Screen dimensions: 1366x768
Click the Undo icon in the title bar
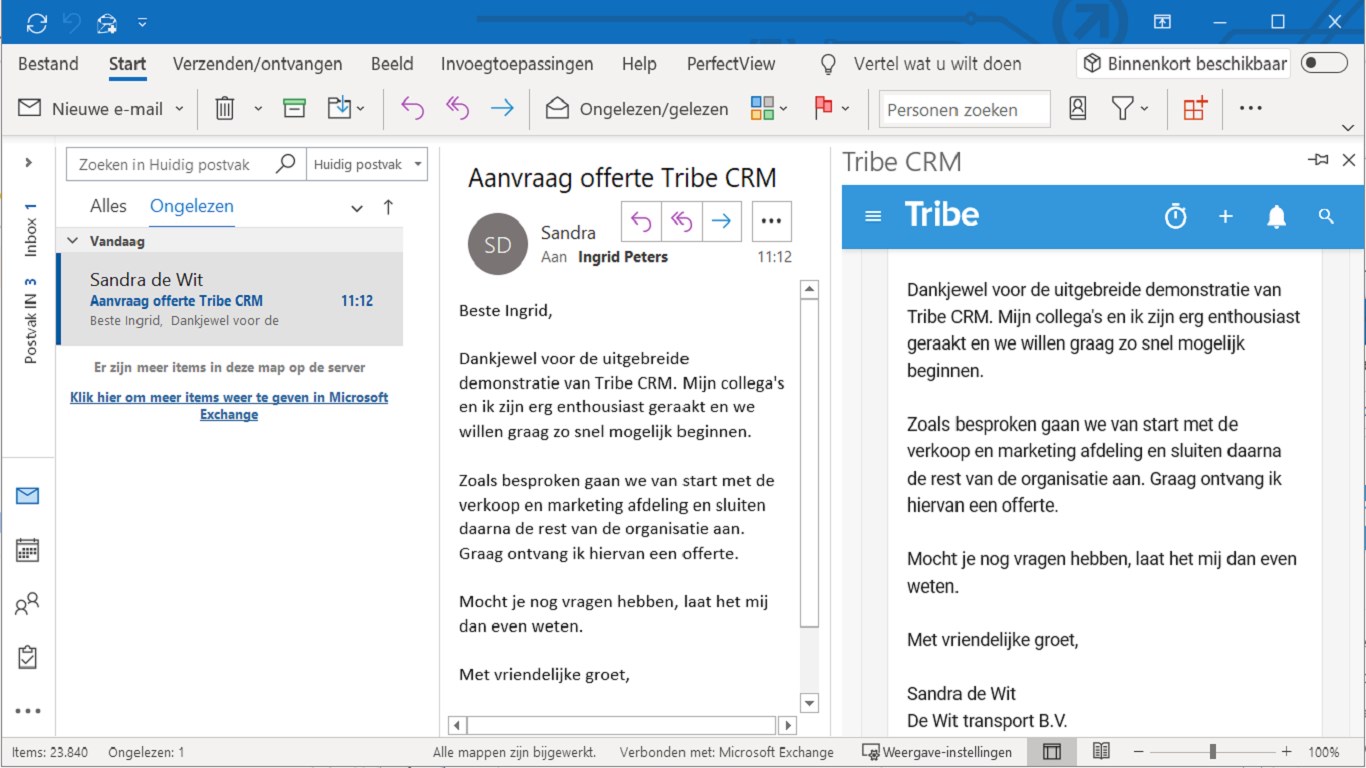pos(72,22)
